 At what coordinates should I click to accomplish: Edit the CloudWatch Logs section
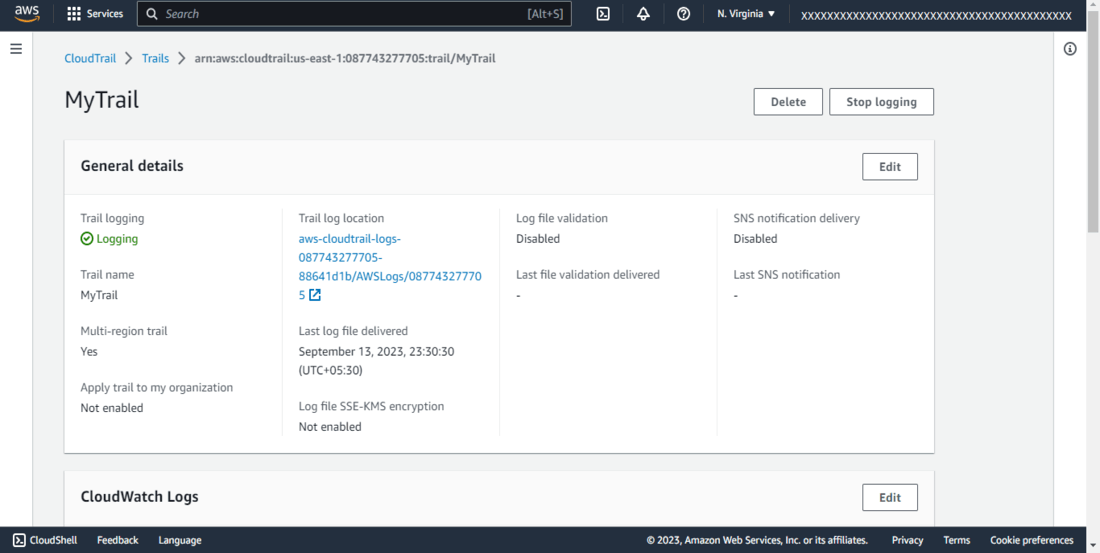(890, 498)
